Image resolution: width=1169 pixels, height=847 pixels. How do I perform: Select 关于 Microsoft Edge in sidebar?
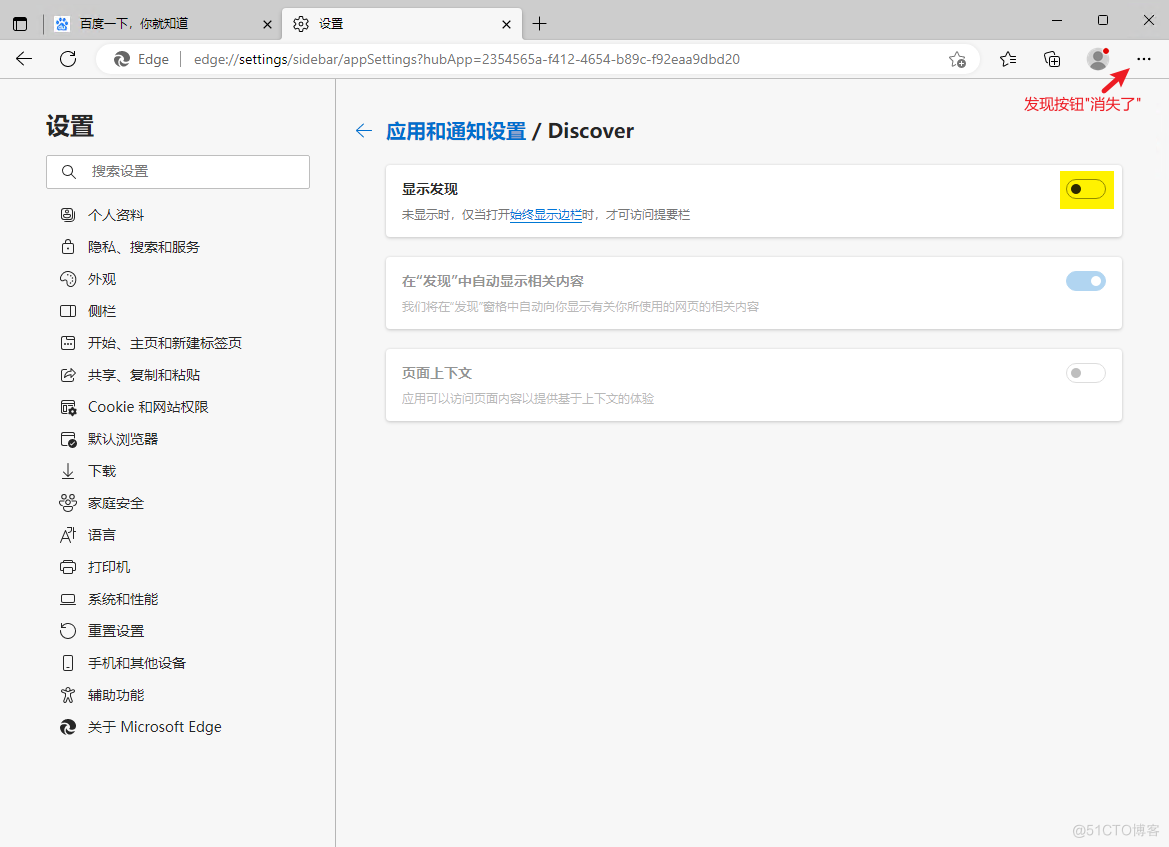click(x=154, y=727)
